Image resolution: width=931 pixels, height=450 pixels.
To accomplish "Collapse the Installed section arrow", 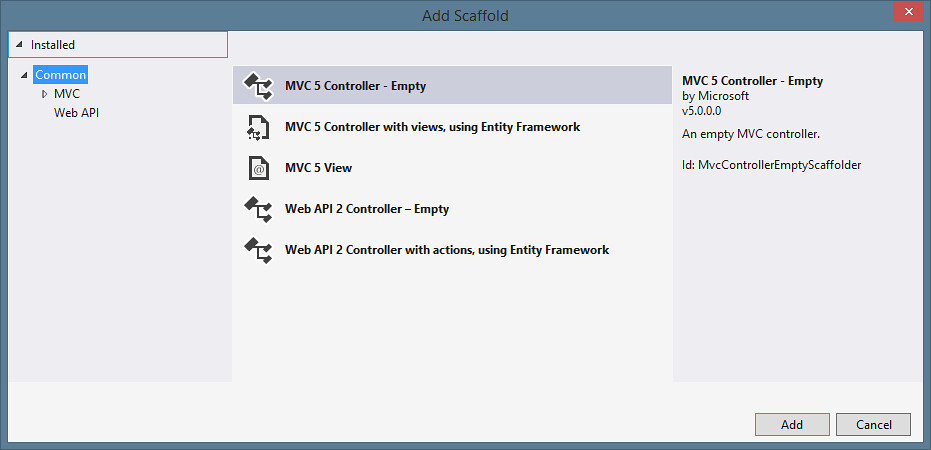I will click(20, 45).
